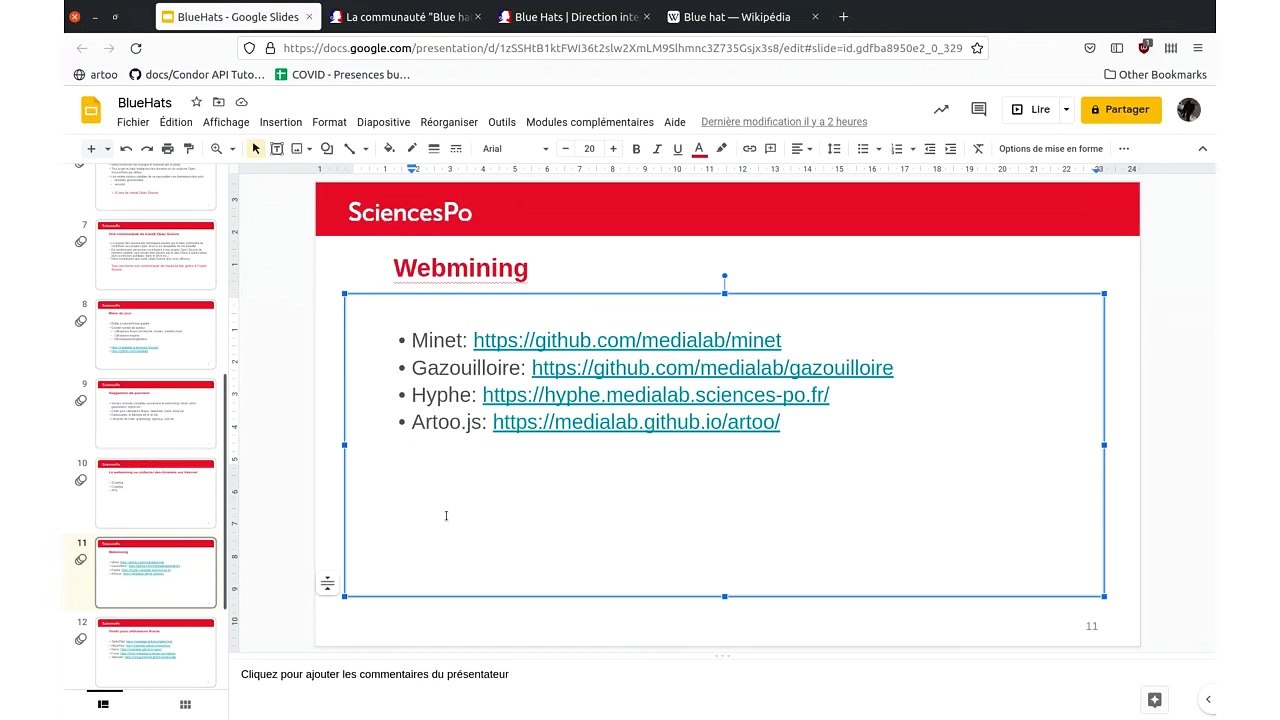Click the Partager share button
Image resolution: width=1280 pixels, height=720 pixels.
tap(1121, 110)
